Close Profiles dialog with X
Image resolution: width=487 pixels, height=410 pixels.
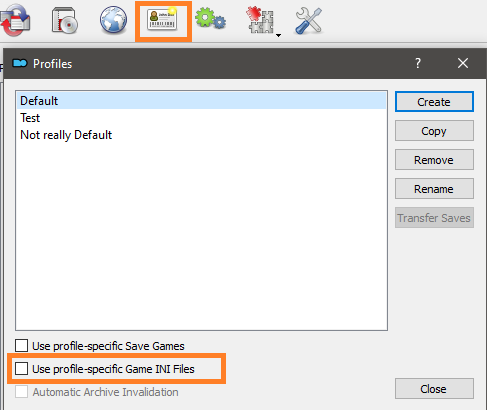click(x=463, y=63)
